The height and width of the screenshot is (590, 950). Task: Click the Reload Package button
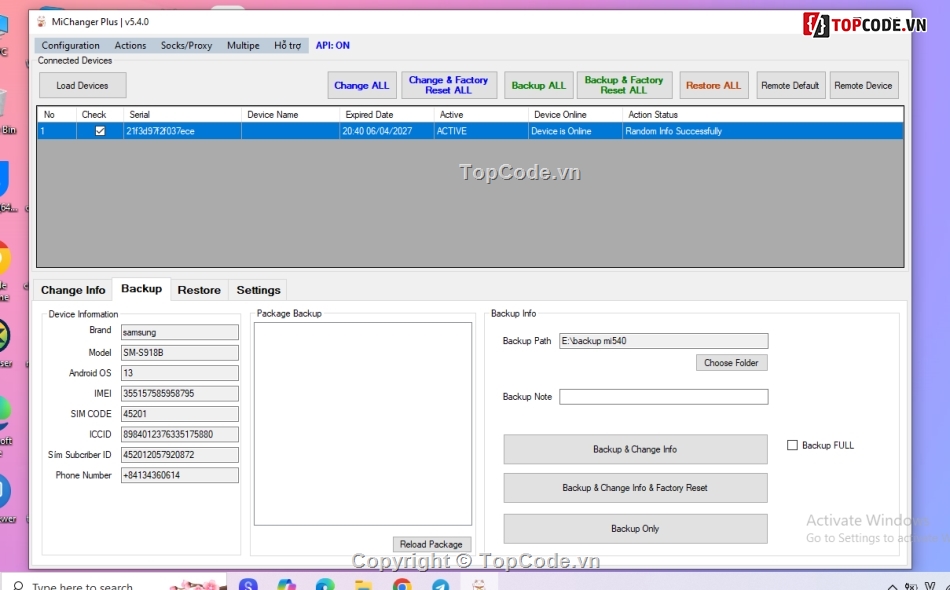click(x=432, y=544)
